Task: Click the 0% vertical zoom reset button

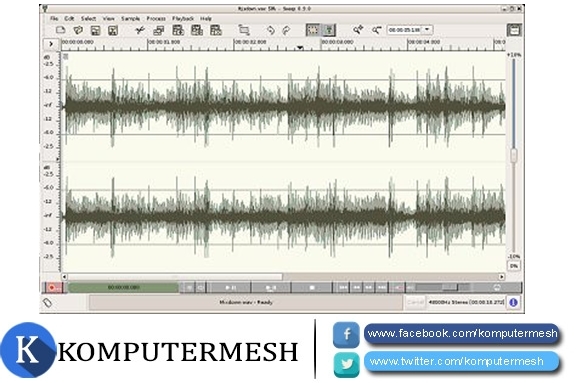Action: click(x=514, y=266)
